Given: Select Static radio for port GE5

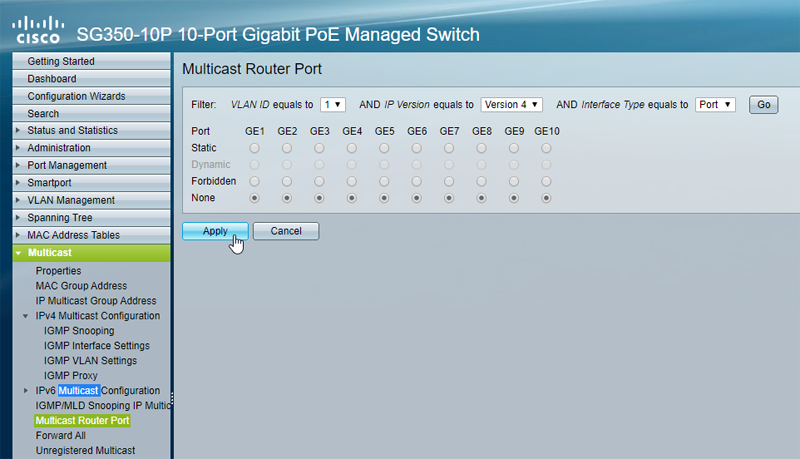Looking at the screenshot, I should pos(384,148).
